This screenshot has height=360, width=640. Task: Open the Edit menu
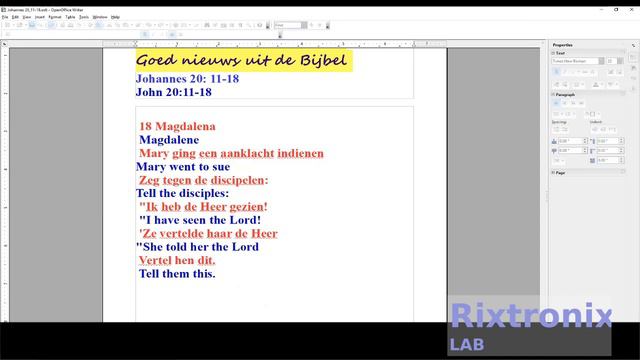pyautogui.click(x=15, y=17)
